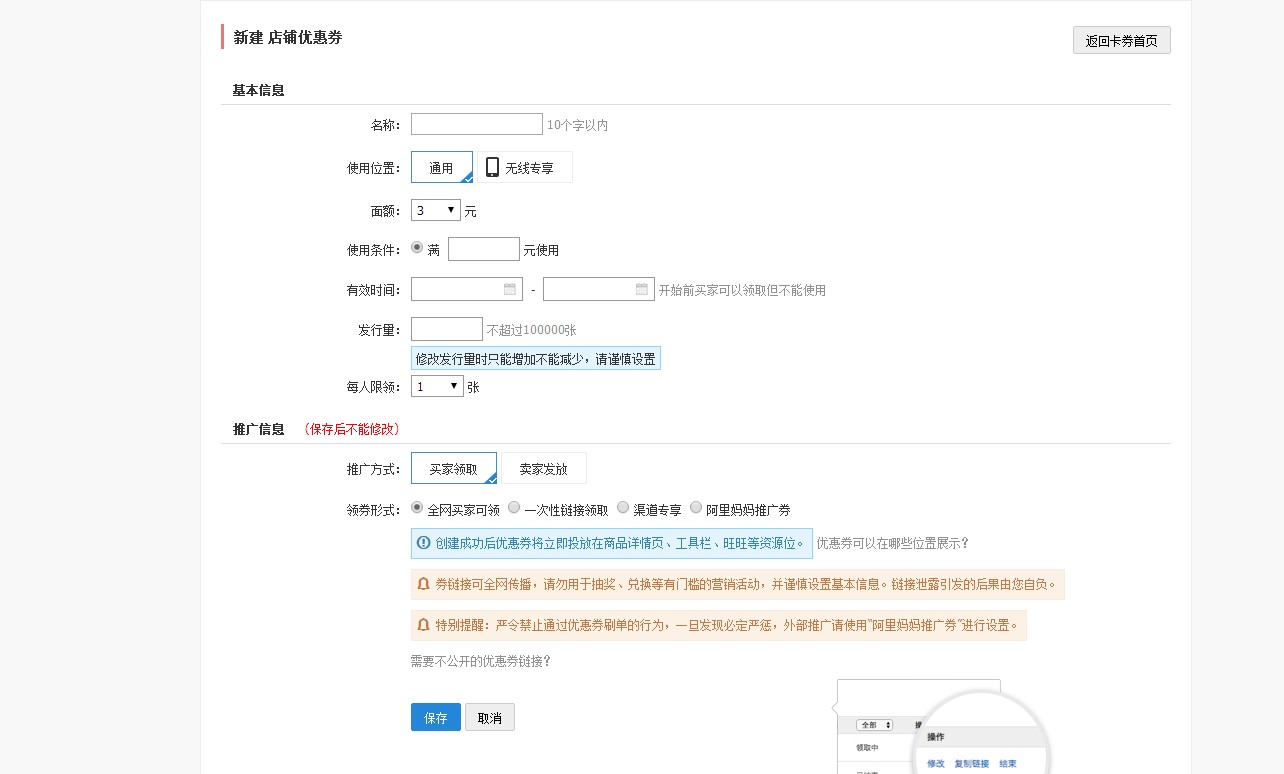Click the bell icon beside 特别提醒
Image resolution: width=1284 pixels, height=774 pixels.
pos(423,626)
